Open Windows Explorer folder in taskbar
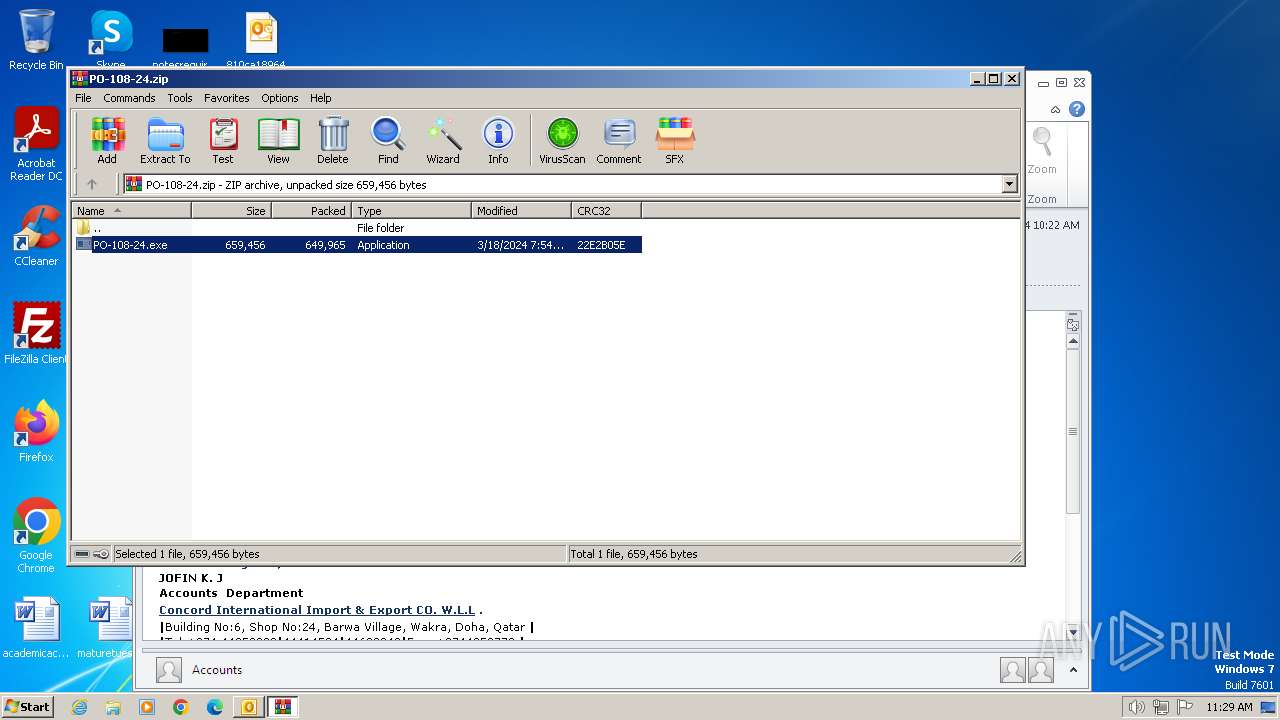Viewport: 1280px width, 720px height. [x=113, y=707]
